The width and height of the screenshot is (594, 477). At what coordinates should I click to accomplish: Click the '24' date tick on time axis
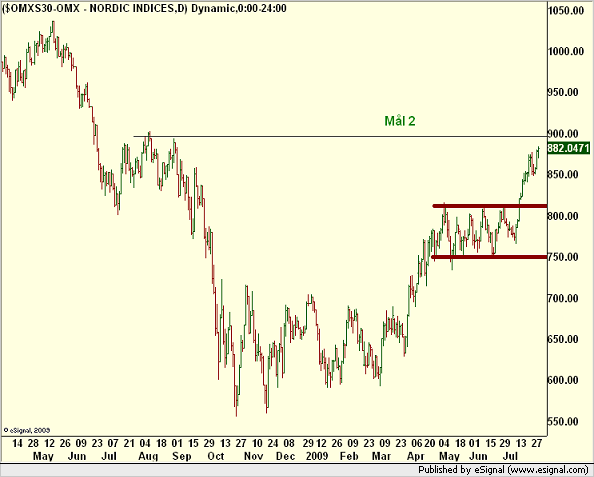point(273,443)
